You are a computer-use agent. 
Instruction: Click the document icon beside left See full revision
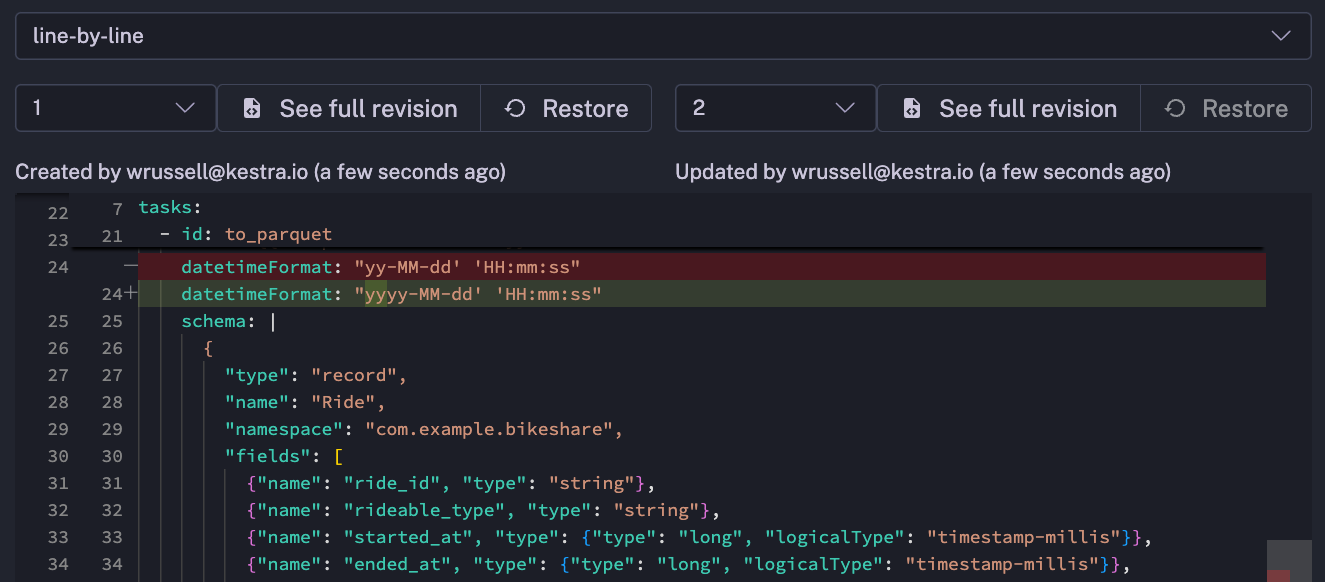pyautogui.click(x=252, y=108)
